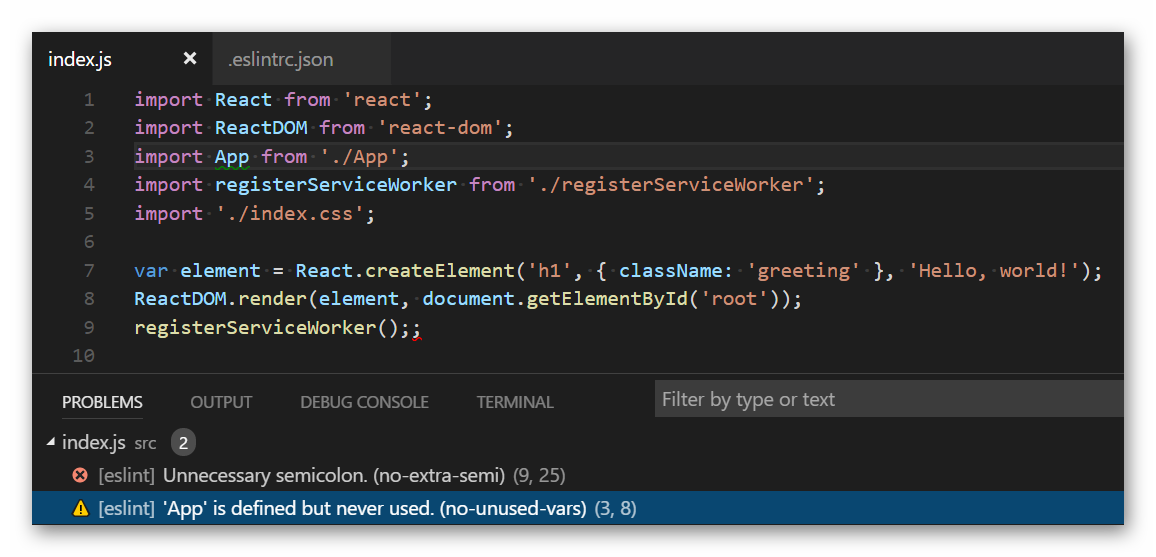Image resolution: width=1156 pixels, height=557 pixels.
Task: Select the index.js editor tab
Action: 80,59
